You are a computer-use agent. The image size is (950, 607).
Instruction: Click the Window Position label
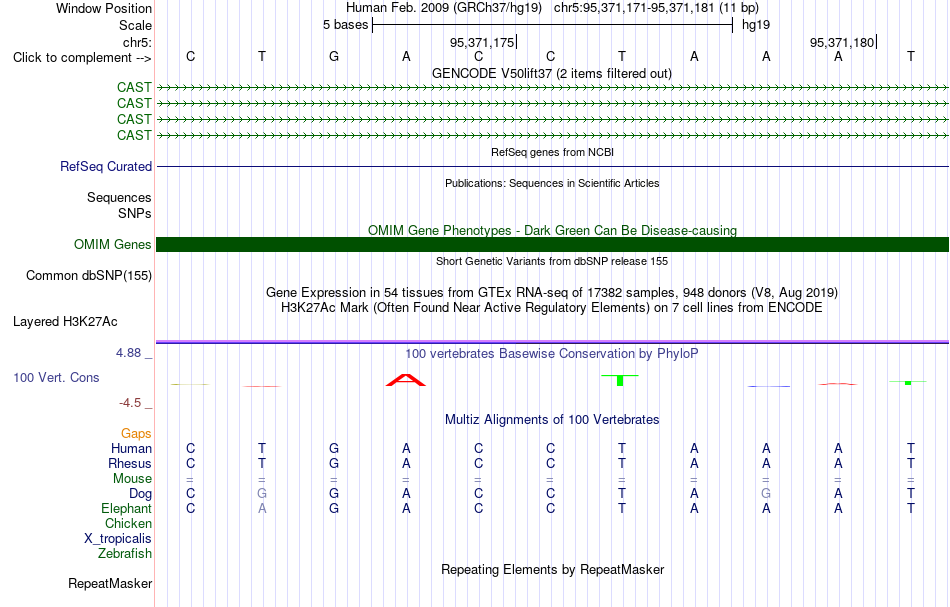click(x=104, y=9)
